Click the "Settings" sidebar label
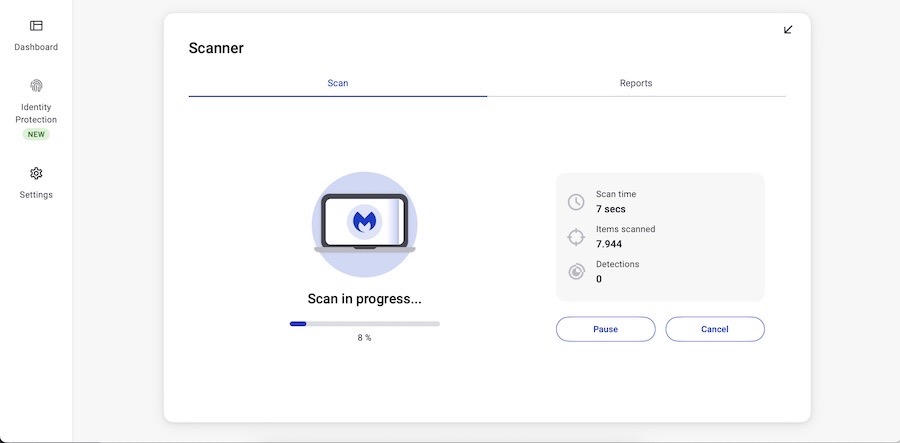Image resolution: width=900 pixels, height=443 pixels. tap(36, 195)
